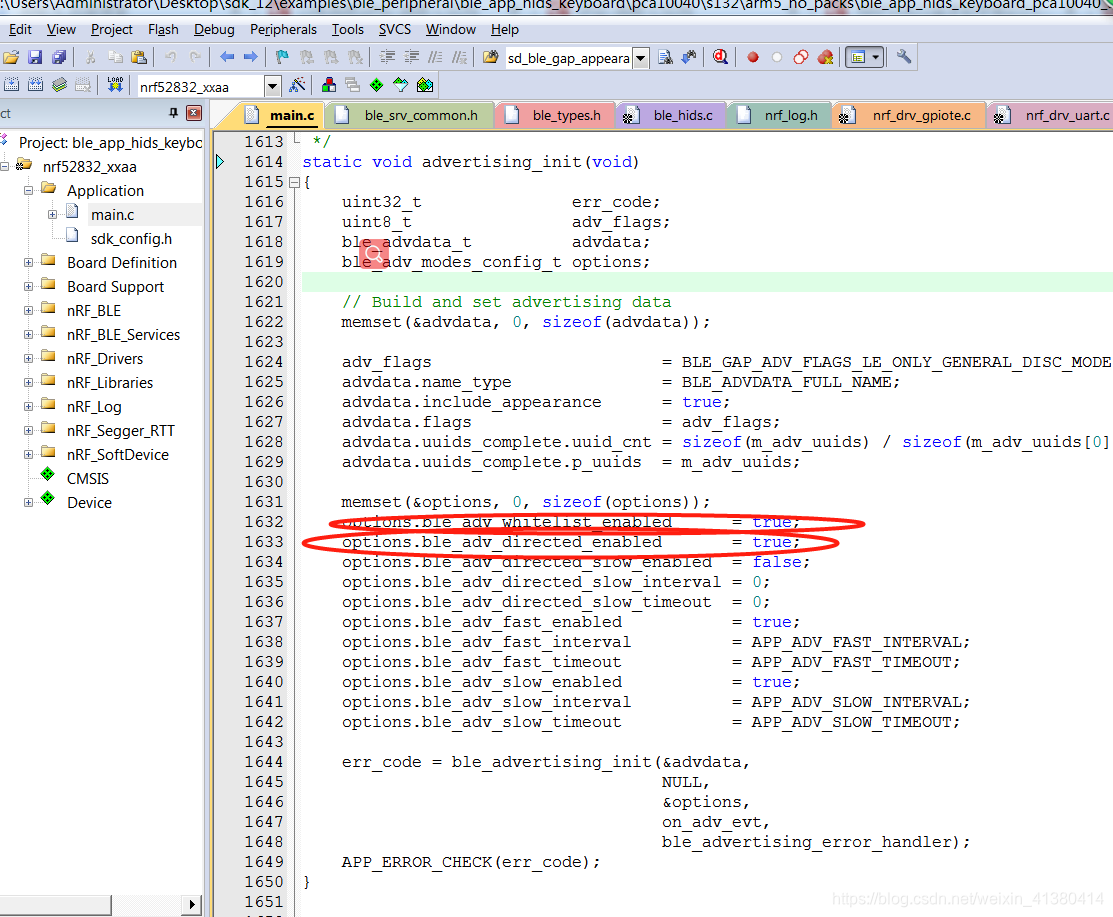Navigate forward with the blue right arrow
Image resolution: width=1113 pixels, height=917 pixels.
251,57
